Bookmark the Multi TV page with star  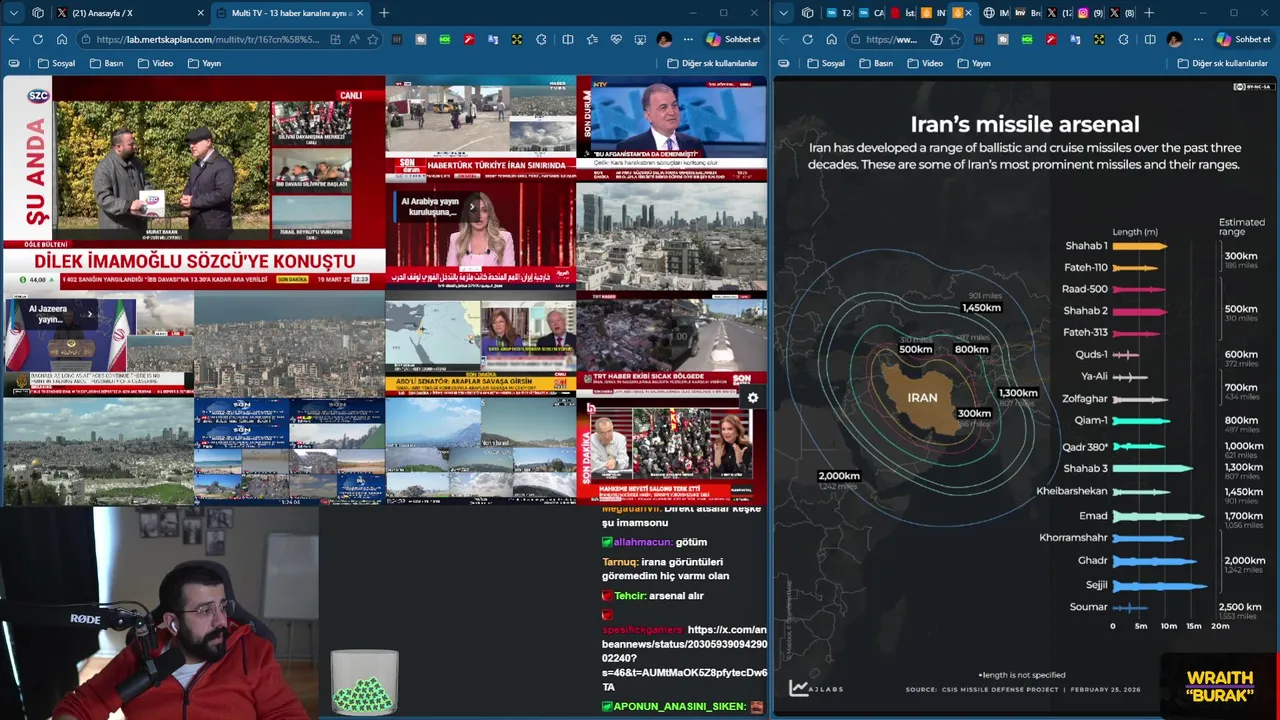tap(373, 39)
